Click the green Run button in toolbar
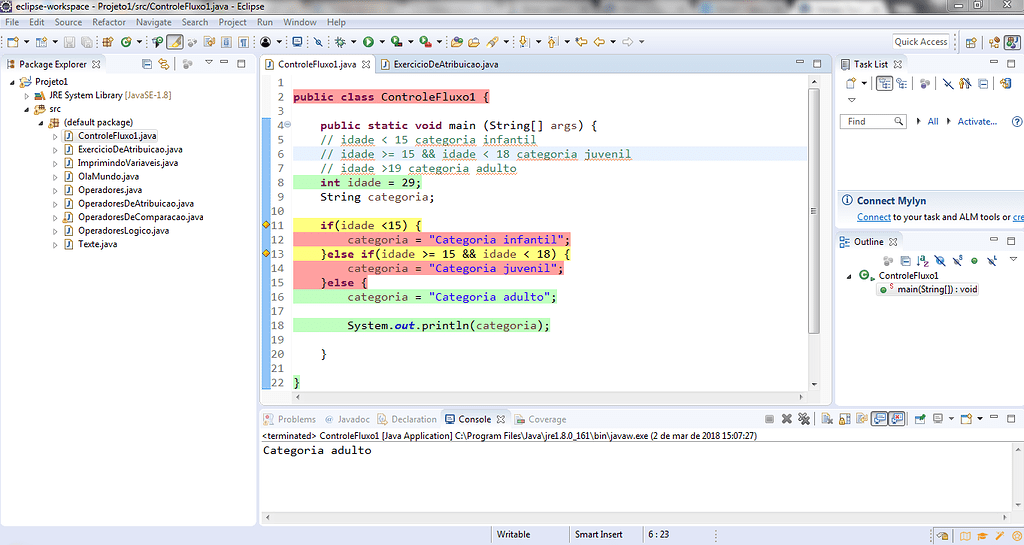Screen dimensions: 1024x545 click(368, 42)
